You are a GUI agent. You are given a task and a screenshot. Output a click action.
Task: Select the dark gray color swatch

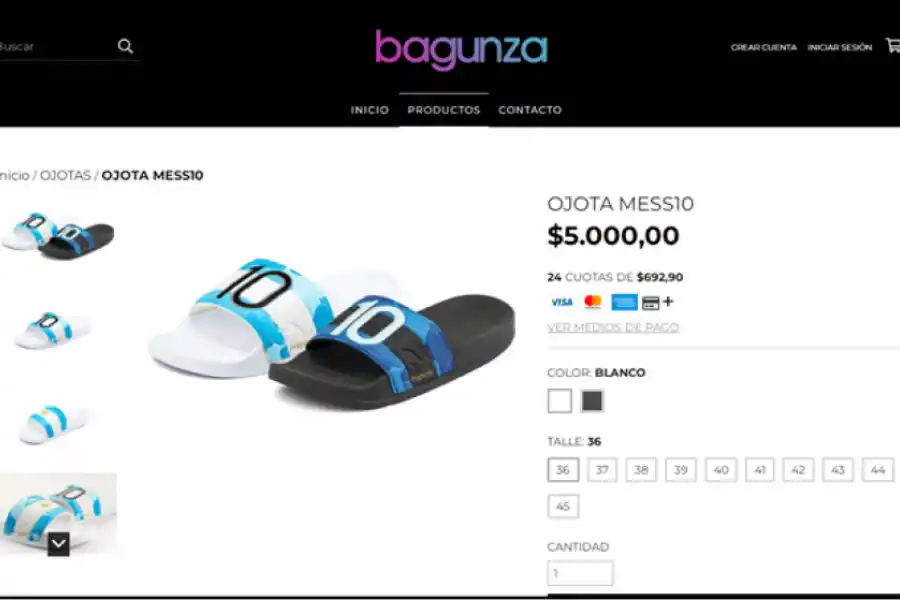click(592, 401)
